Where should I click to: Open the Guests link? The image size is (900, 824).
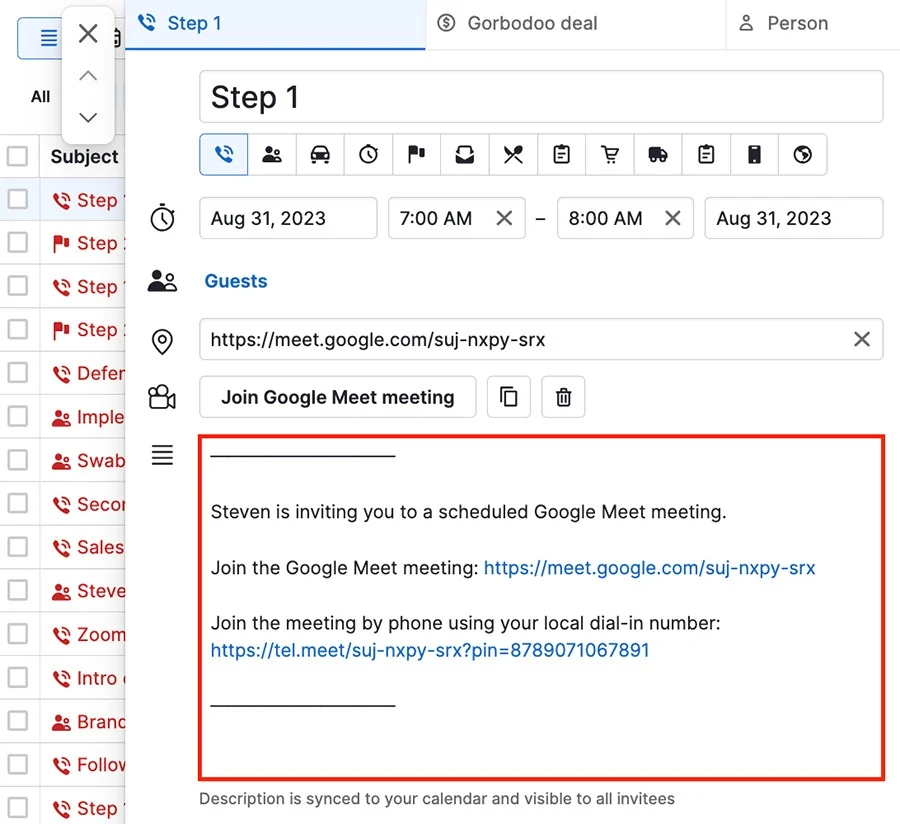coord(236,281)
